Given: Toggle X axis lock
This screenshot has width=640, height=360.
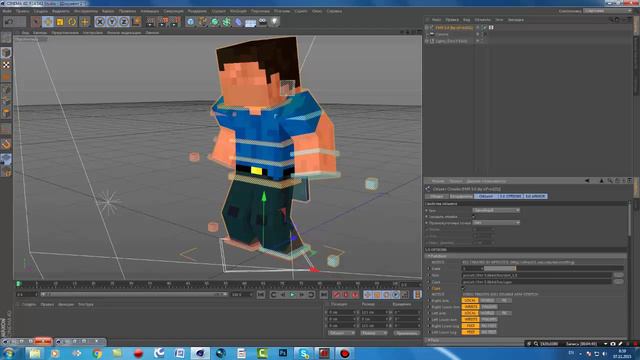Looking at the screenshot, I should pos(100,22).
